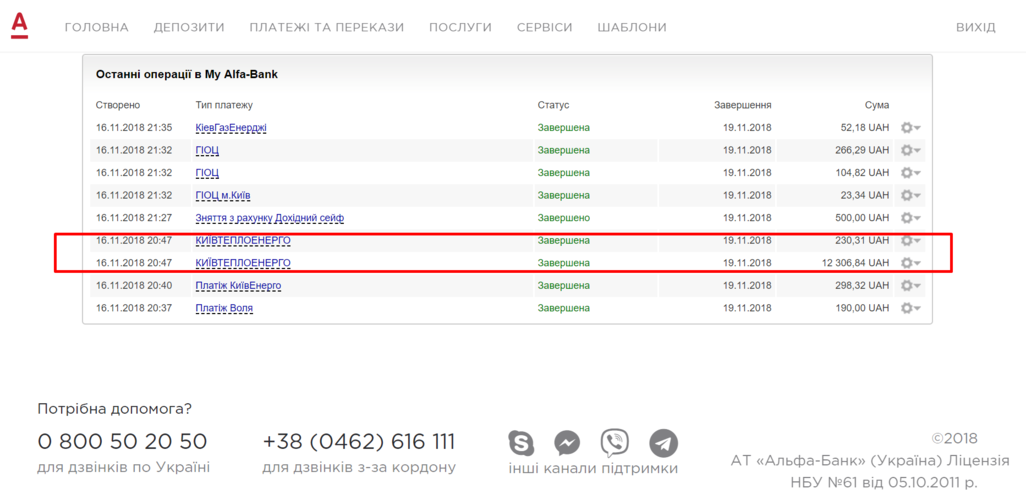Open СЕРВІСИ menu item
Screen dimensions: 1026x494
pos(544,27)
